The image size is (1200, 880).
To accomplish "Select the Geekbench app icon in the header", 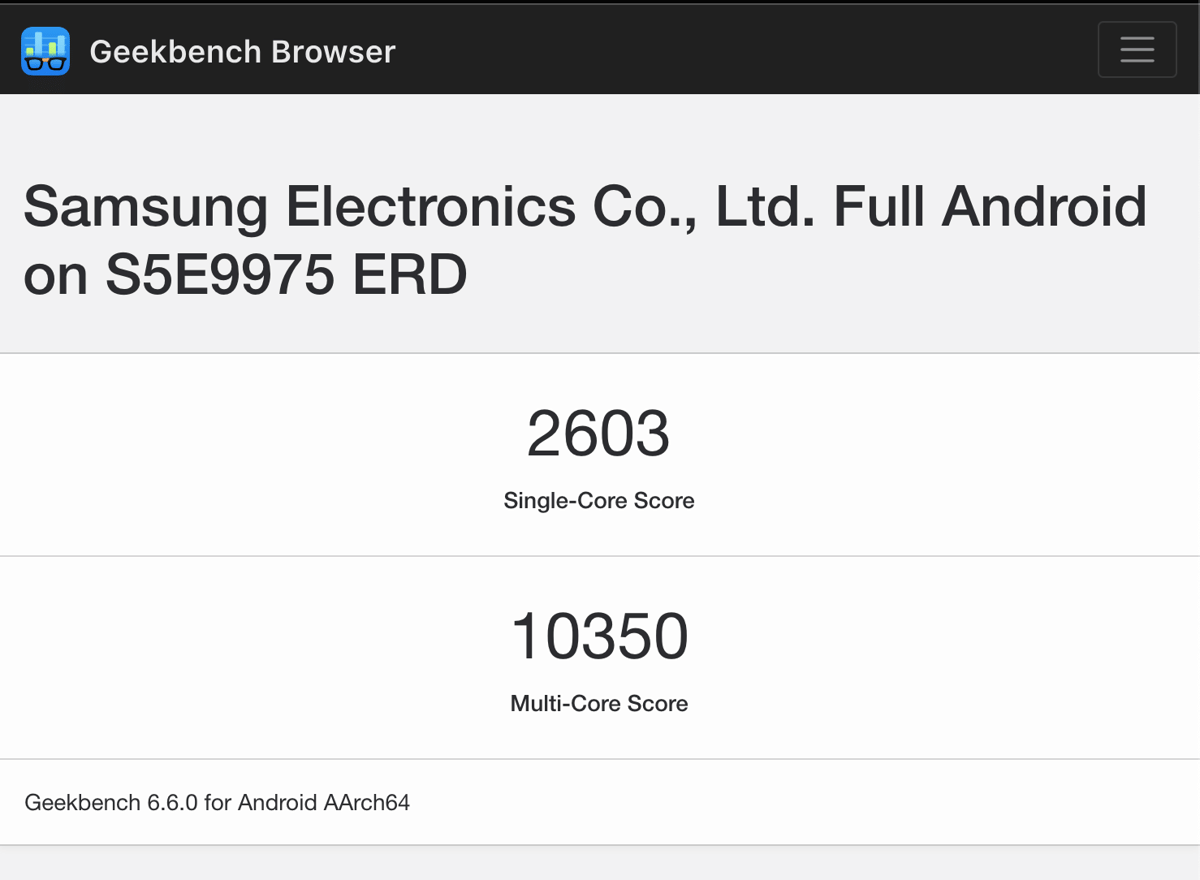I will click(45, 50).
